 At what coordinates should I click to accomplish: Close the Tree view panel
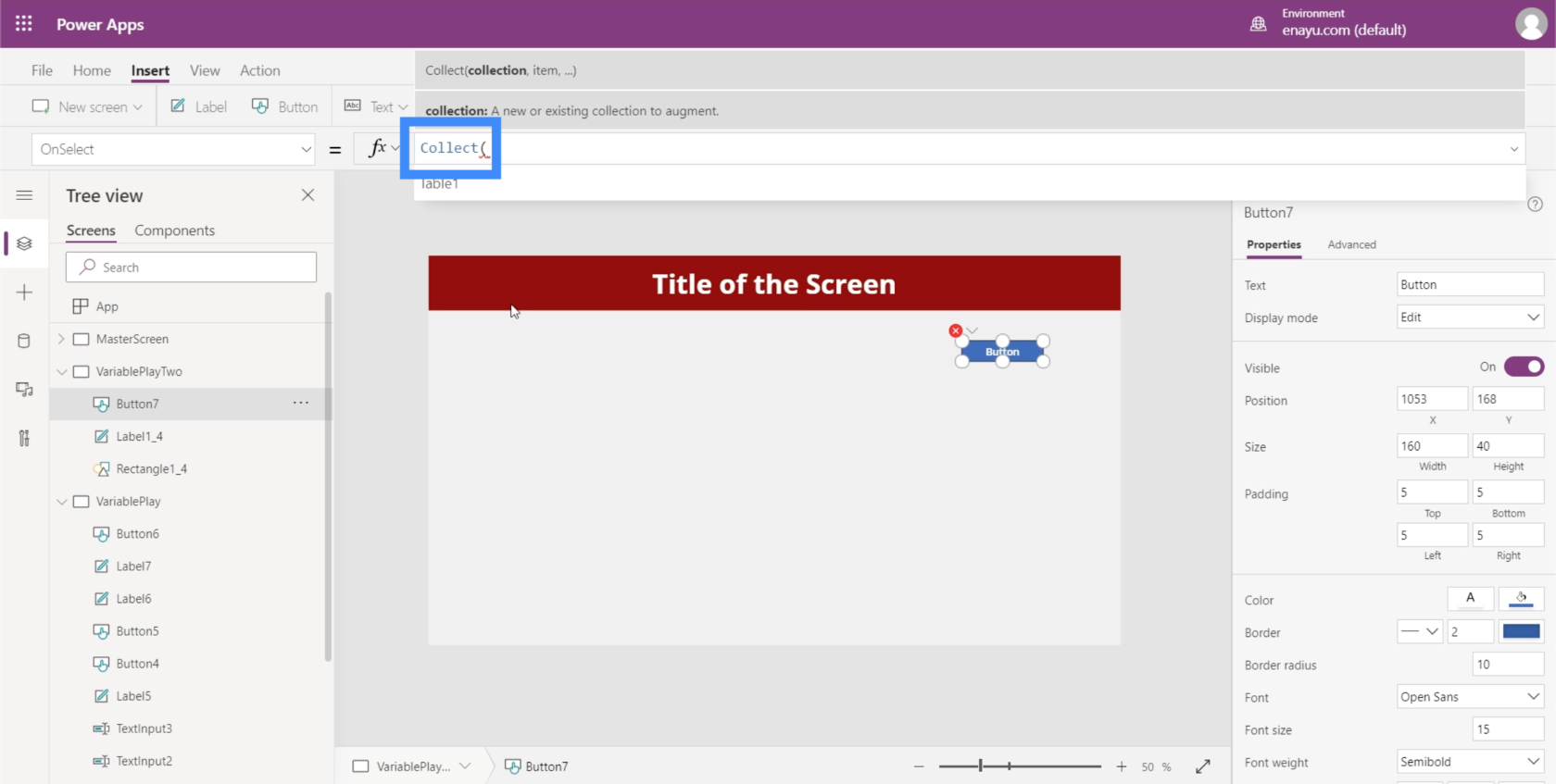coord(307,195)
